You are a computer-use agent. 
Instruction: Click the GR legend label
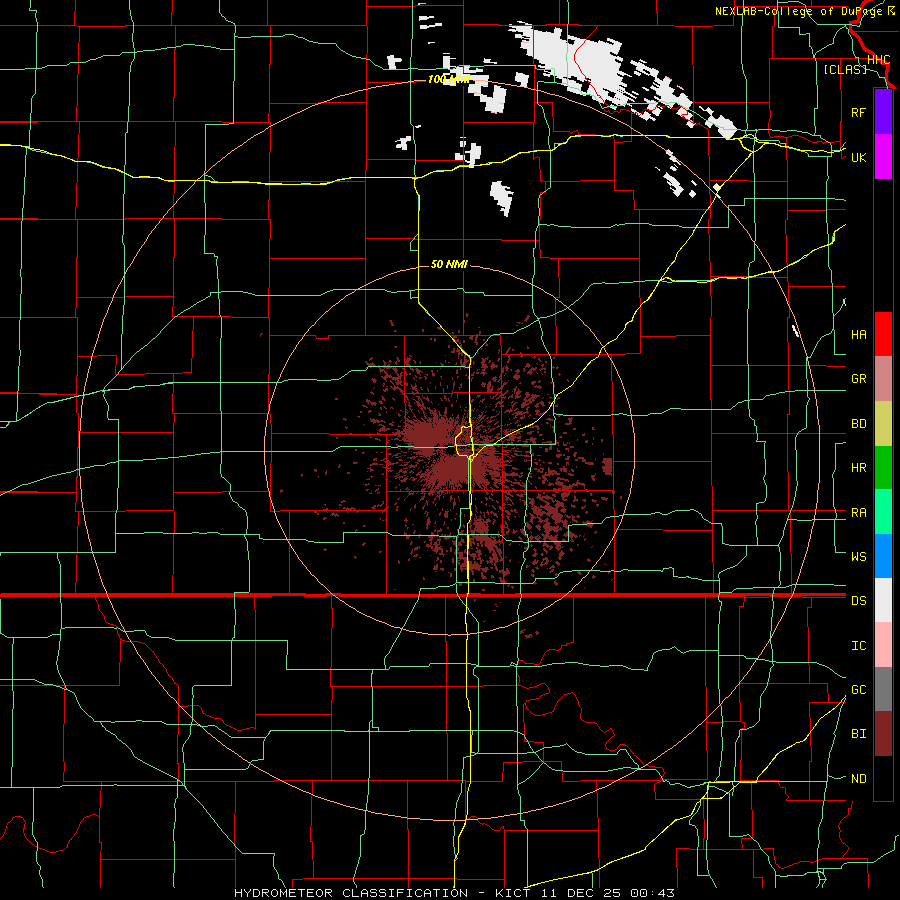(x=858, y=379)
